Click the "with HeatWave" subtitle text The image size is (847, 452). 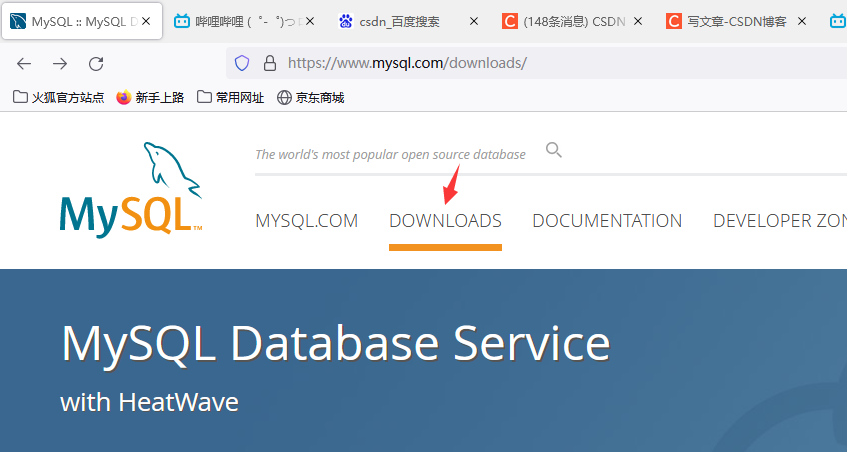point(150,402)
